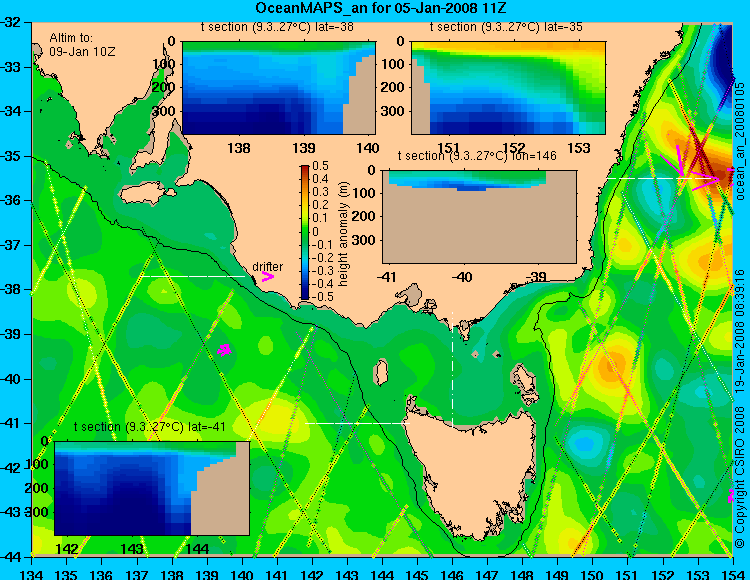750x580 pixels.
Task: Click the "t section (9.3..27°C) lat=-38" heading
Action: (x=277, y=27)
